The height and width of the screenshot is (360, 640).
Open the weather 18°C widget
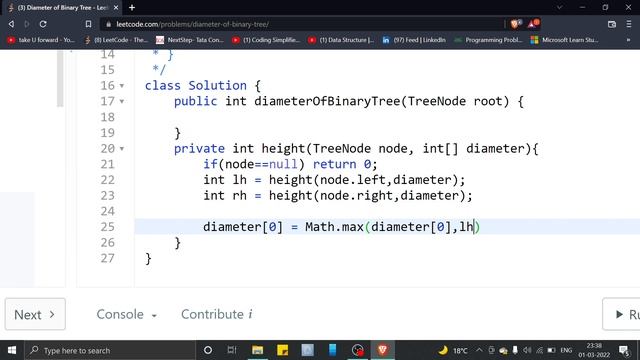[453, 350]
